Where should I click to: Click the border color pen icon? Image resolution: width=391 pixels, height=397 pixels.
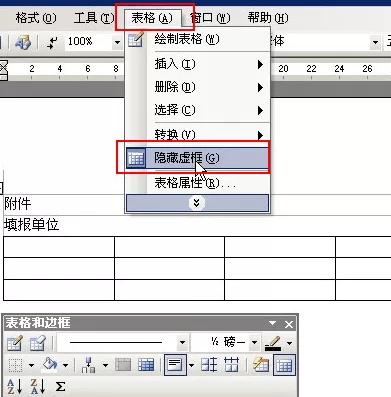(x=273, y=343)
